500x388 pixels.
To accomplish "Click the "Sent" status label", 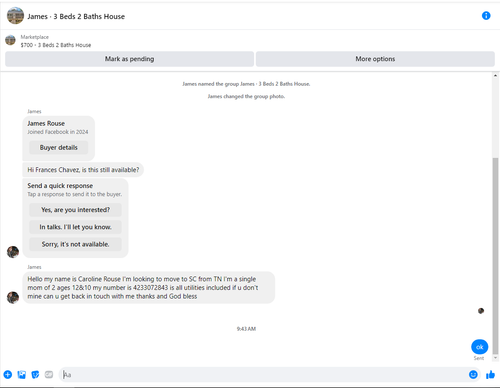I will 479,358.
